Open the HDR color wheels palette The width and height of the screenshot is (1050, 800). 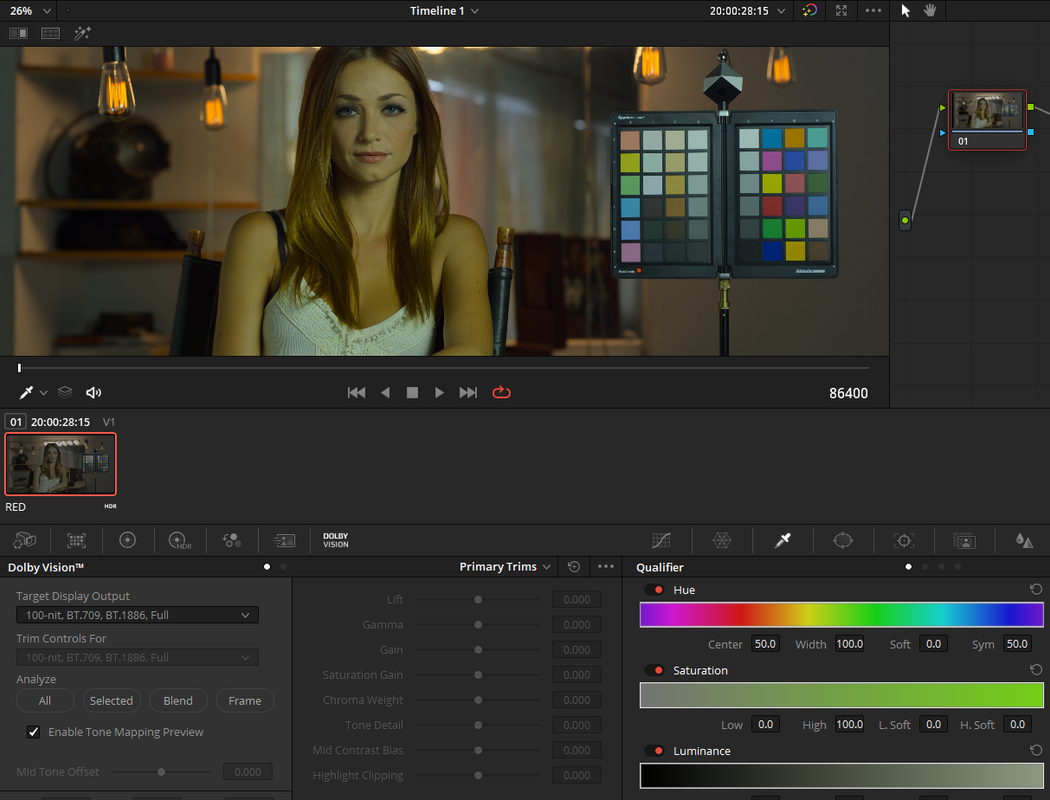click(x=179, y=540)
